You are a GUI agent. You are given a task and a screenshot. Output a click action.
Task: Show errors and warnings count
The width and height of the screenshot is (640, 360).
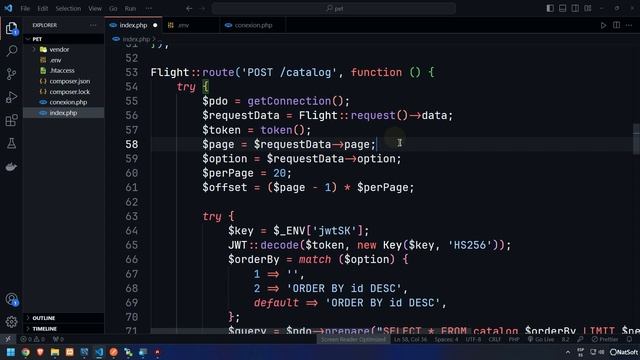point(33,339)
